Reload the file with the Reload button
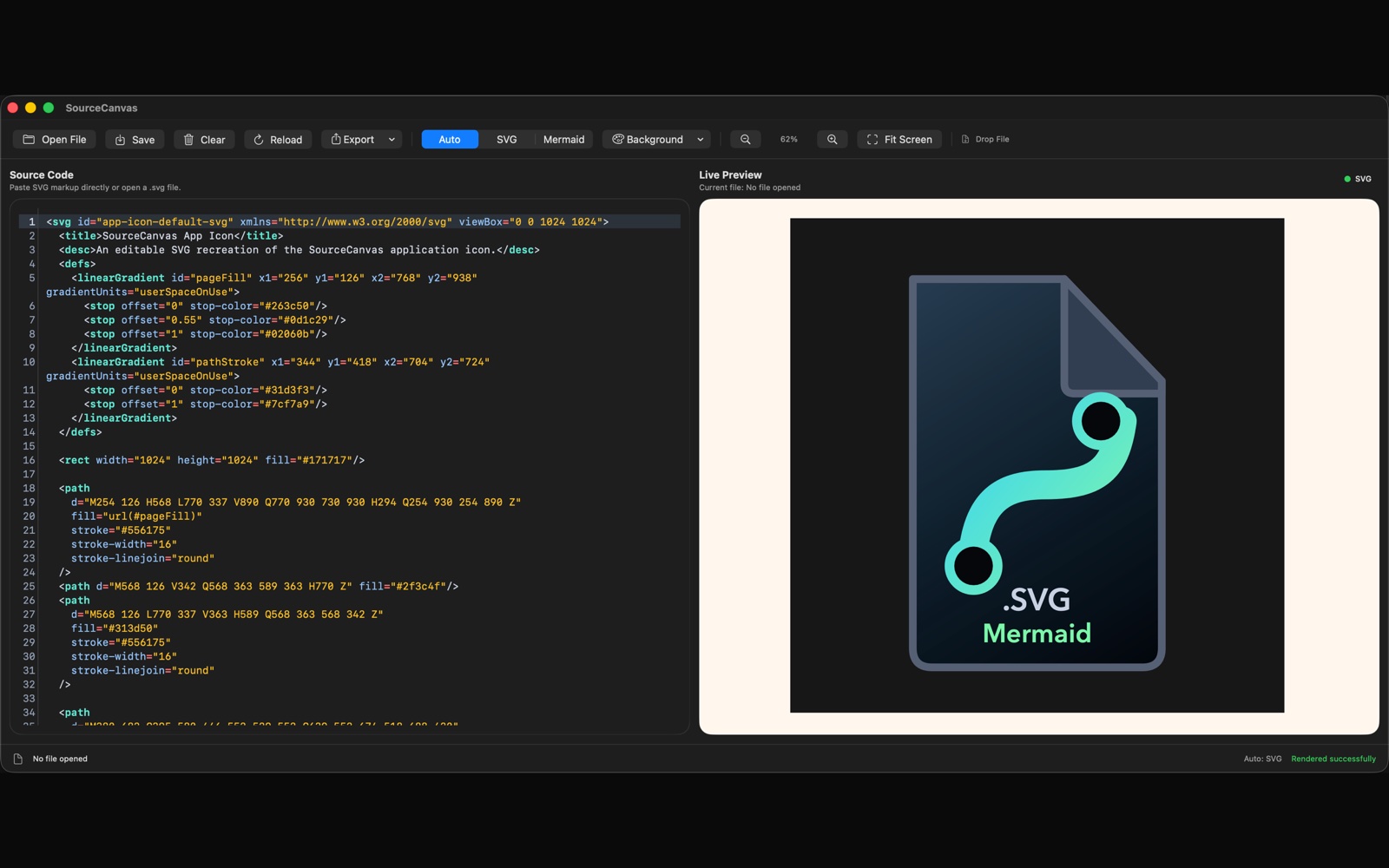The height and width of the screenshot is (868, 1389). (x=278, y=139)
